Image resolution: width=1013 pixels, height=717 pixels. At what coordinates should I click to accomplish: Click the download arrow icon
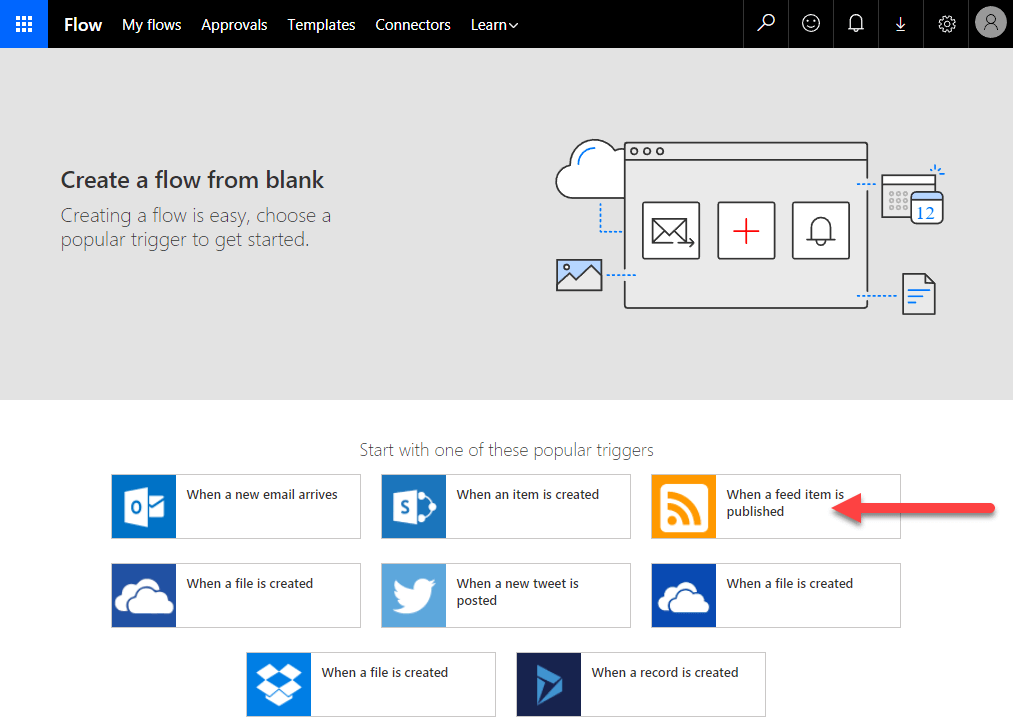(901, 24)
